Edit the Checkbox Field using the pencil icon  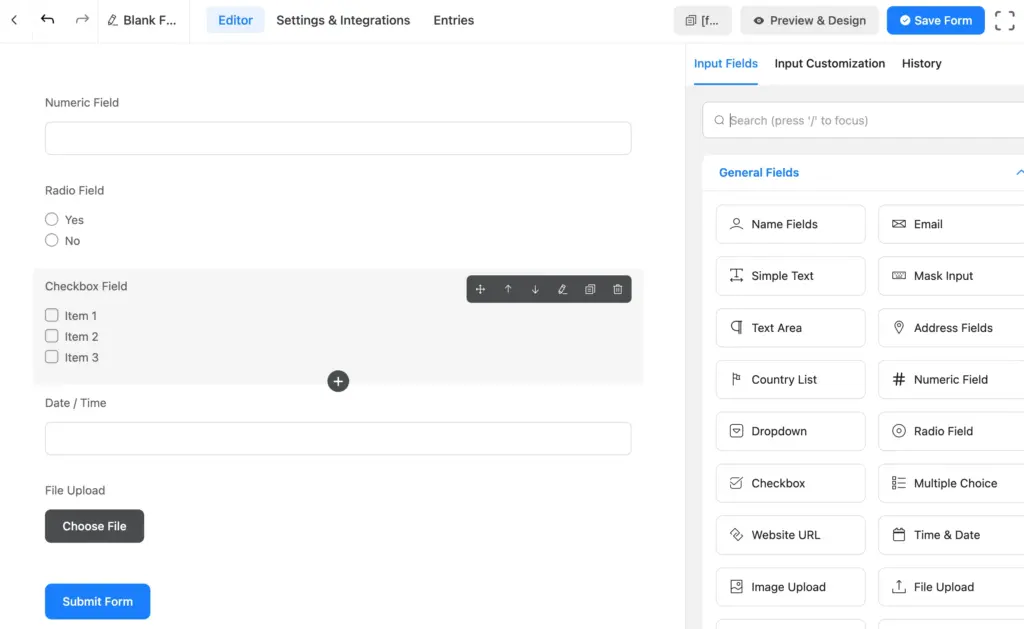[x=562, y=289]
